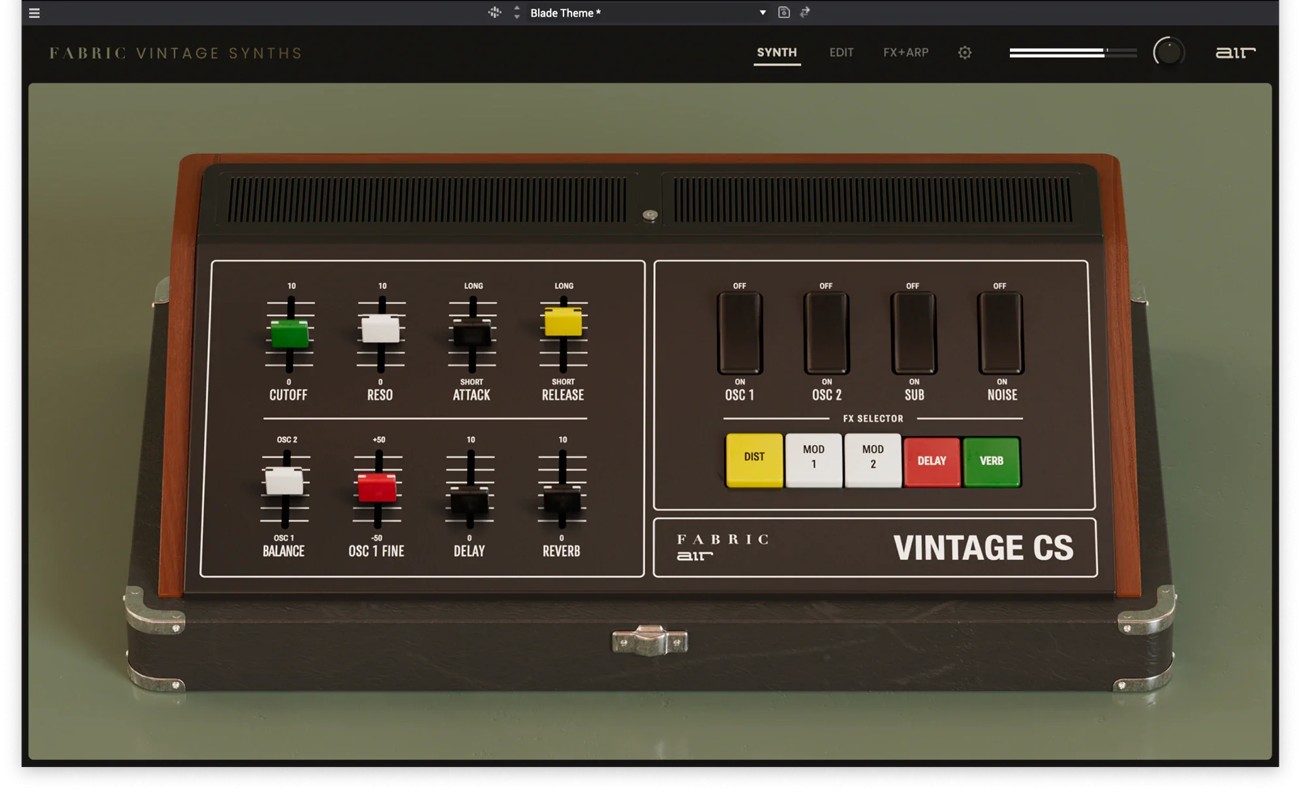Select the green VERB effect button

(992, 460)
